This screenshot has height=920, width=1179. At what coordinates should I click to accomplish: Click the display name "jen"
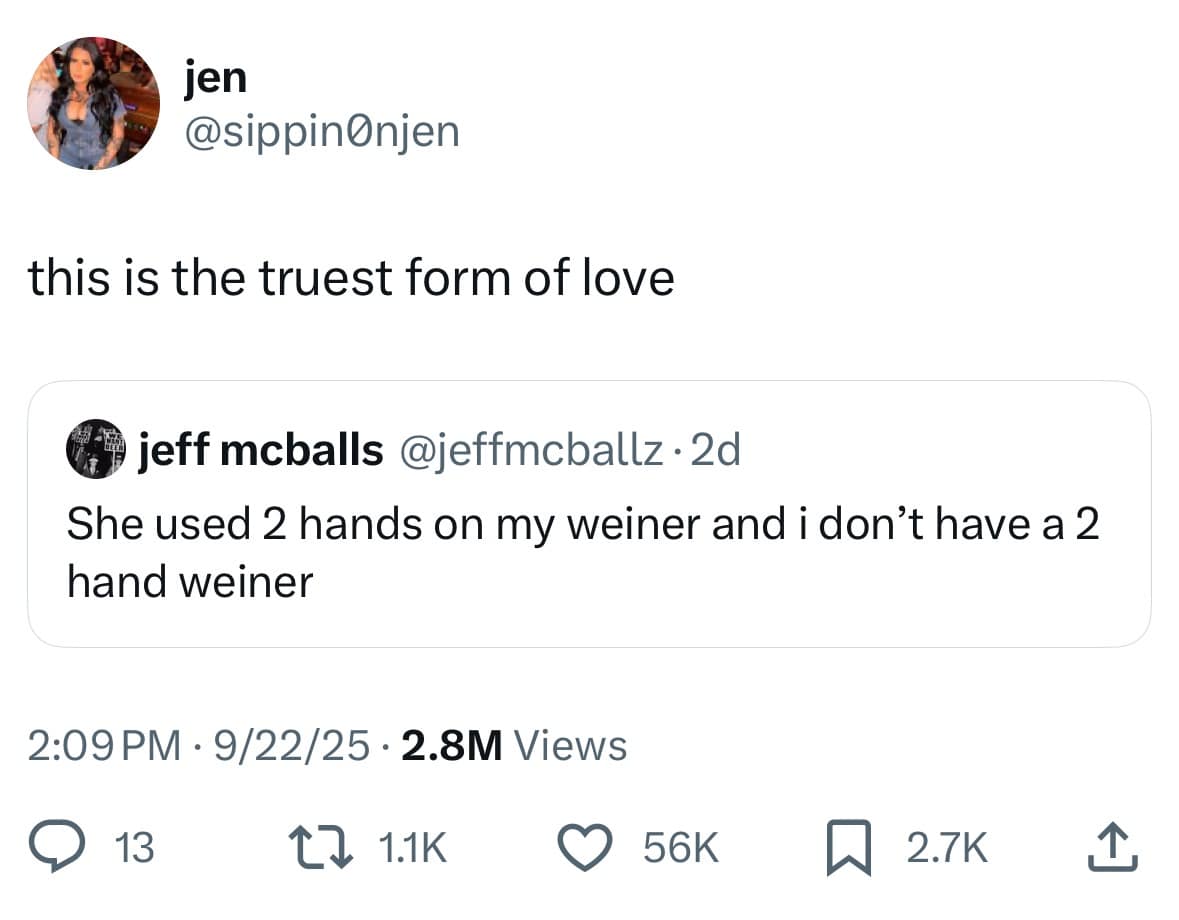click(215, 77)
